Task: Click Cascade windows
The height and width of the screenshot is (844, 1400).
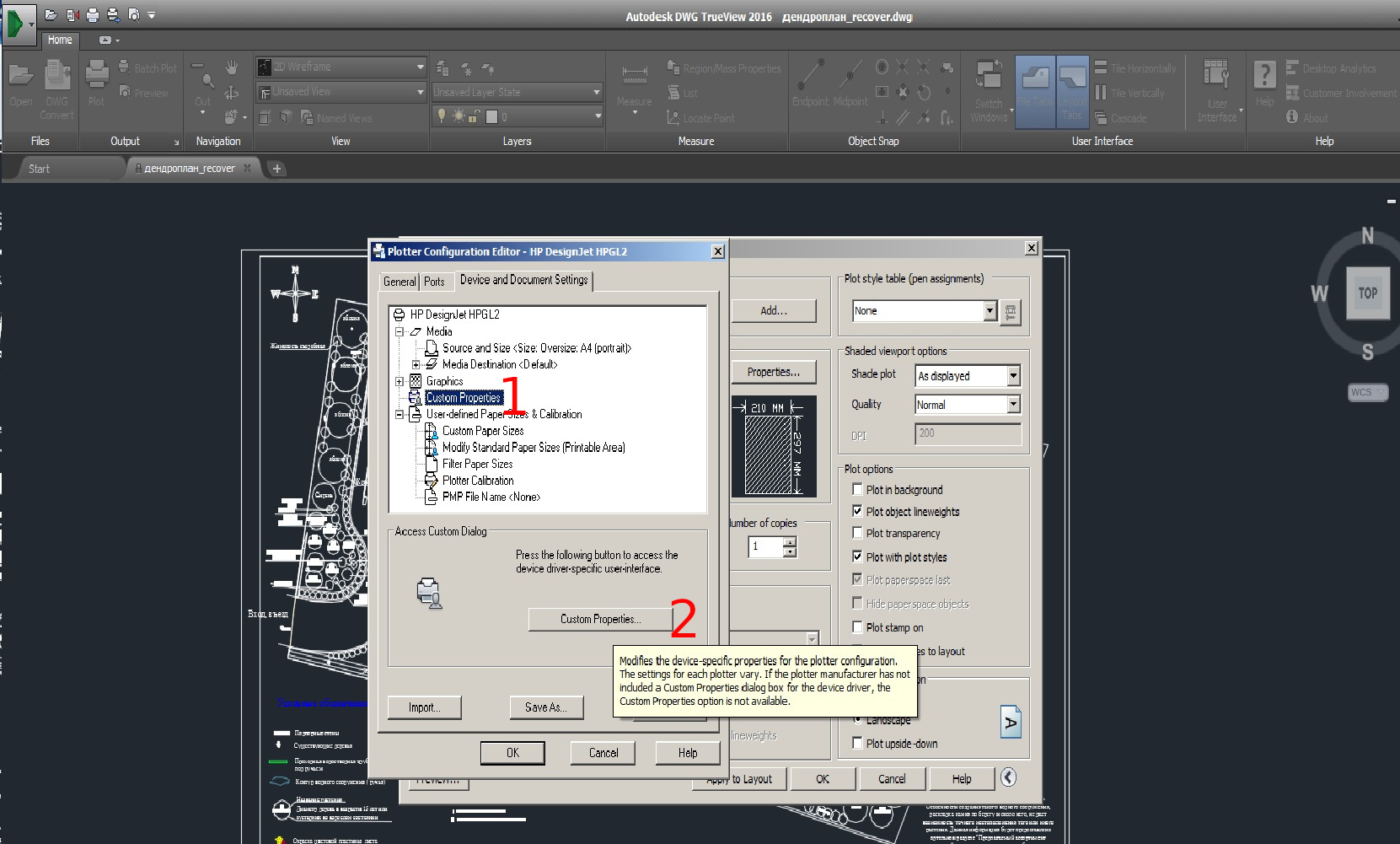Action: tap(1120, 118)
